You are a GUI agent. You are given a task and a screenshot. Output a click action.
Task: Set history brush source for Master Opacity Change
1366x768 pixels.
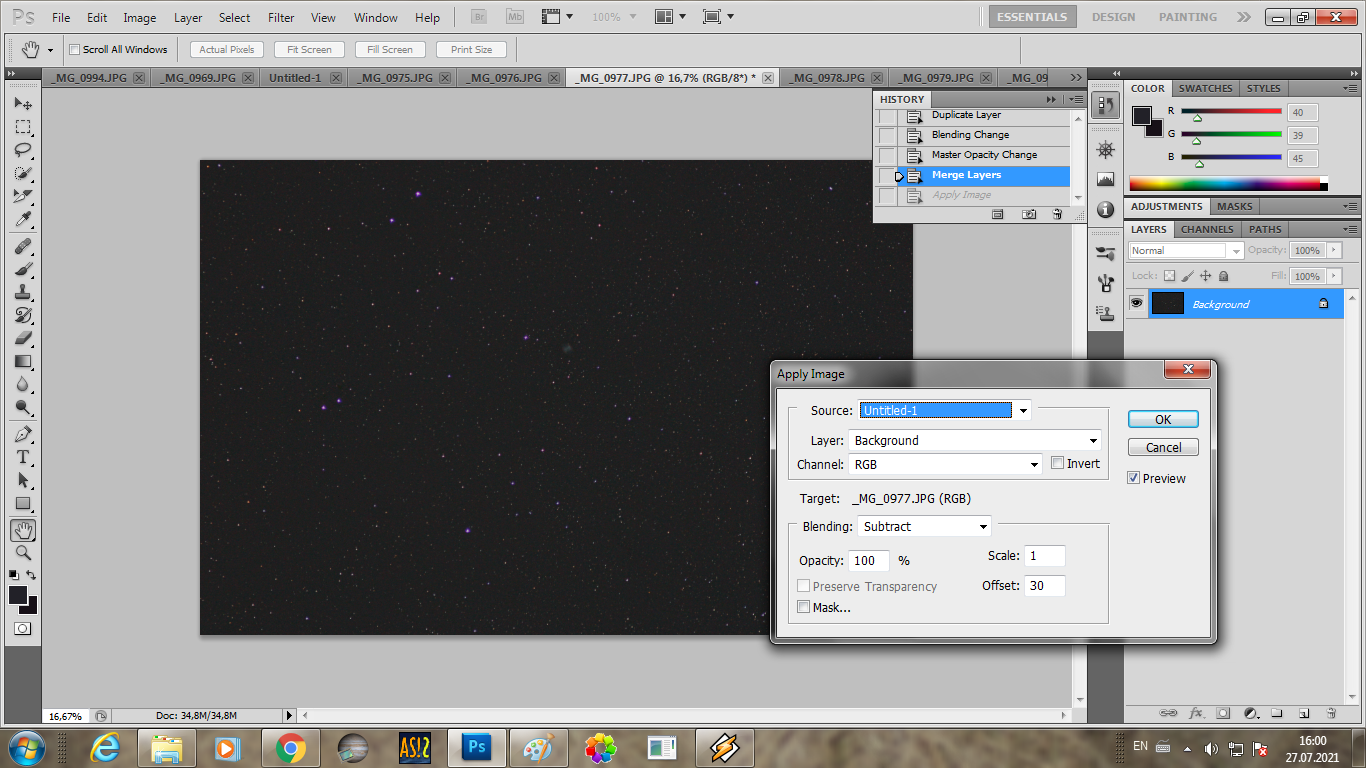click(x=887, y=156)
